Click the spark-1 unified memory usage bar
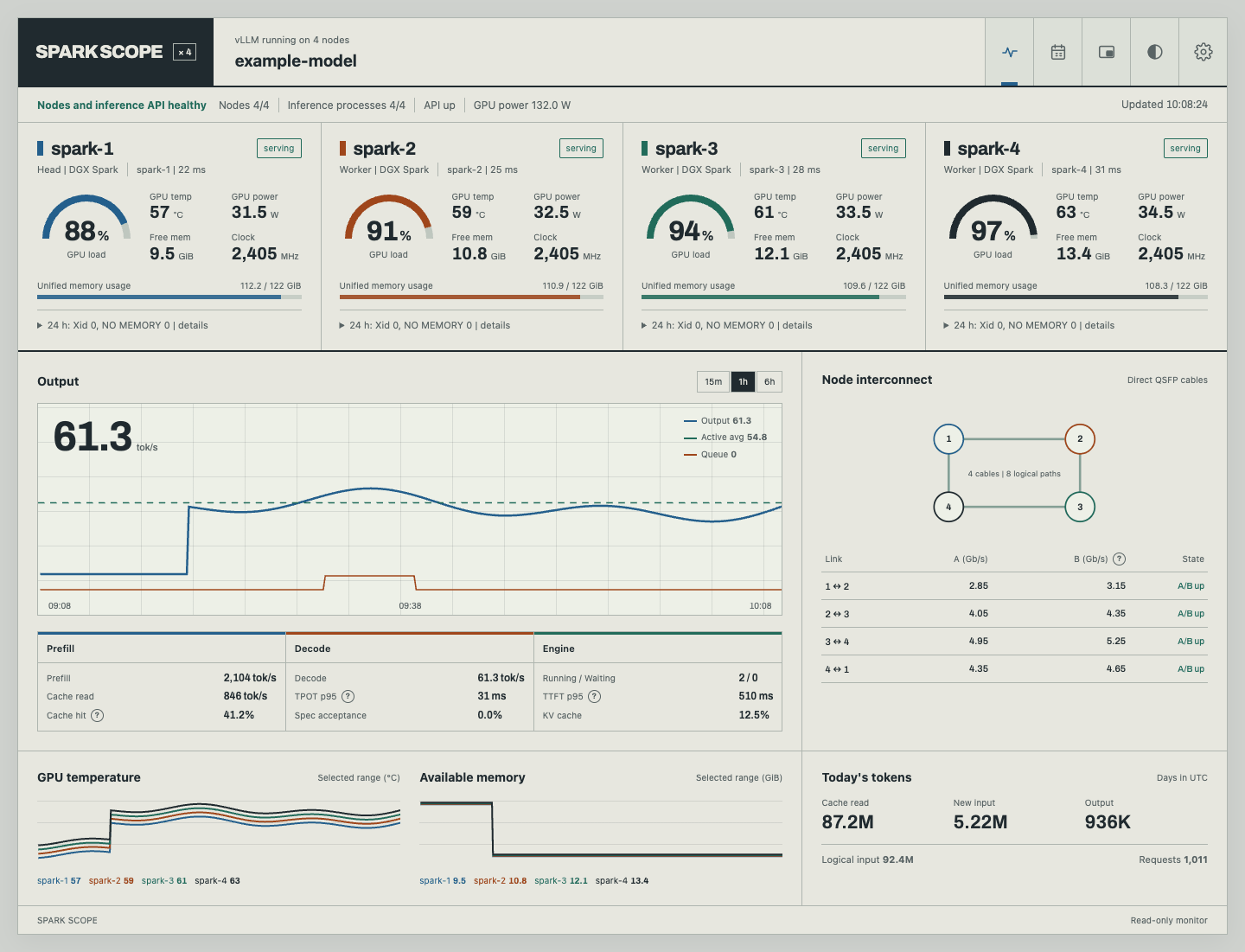This screenshot has width=1245, height=952. pyautogui.click(x=169, y=297)
